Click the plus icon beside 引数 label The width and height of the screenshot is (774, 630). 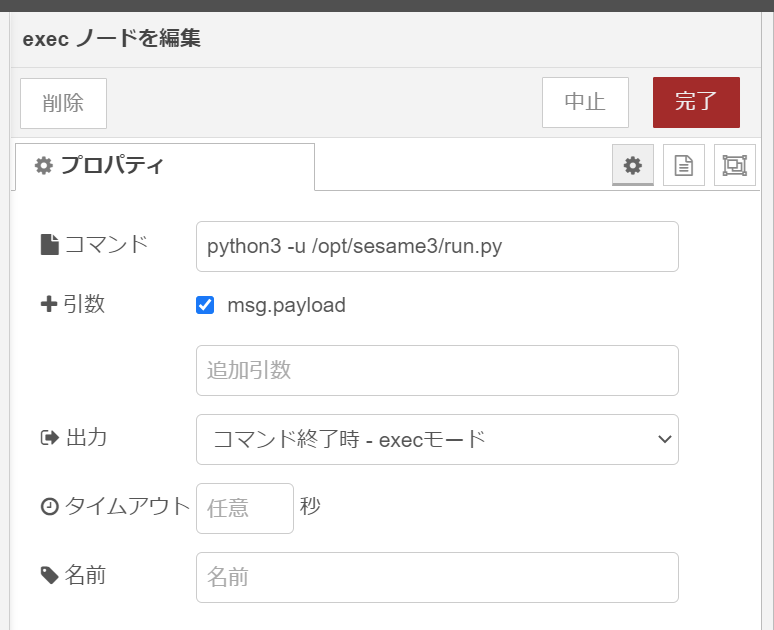pos(49,304)
